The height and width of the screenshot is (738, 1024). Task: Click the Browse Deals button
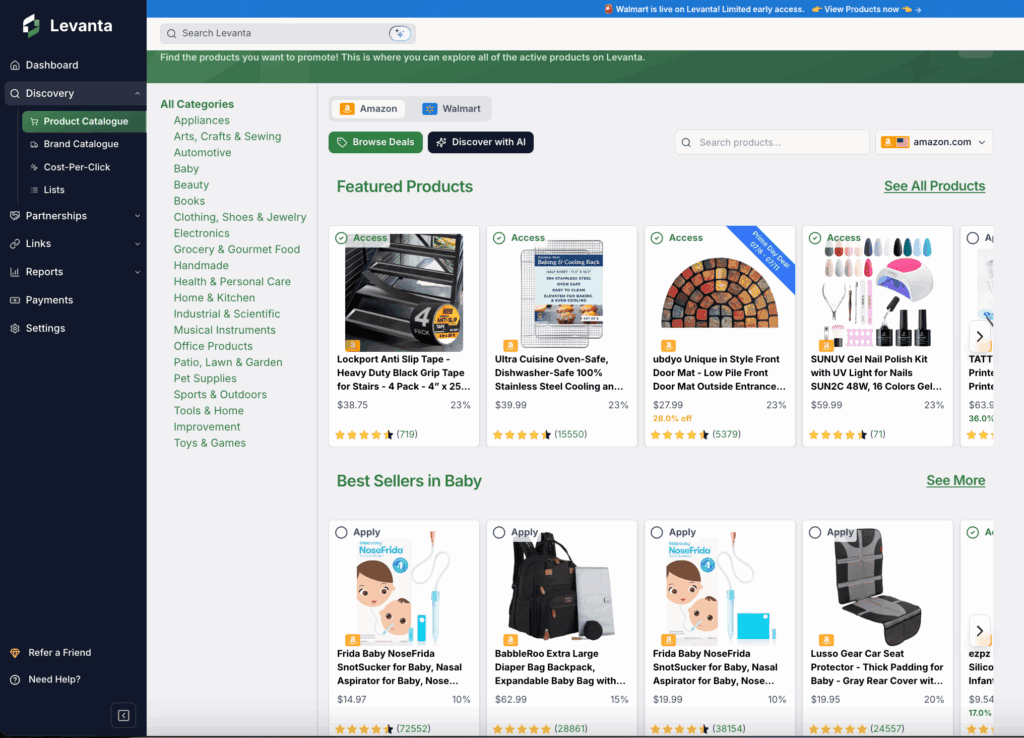pos(375,142)
